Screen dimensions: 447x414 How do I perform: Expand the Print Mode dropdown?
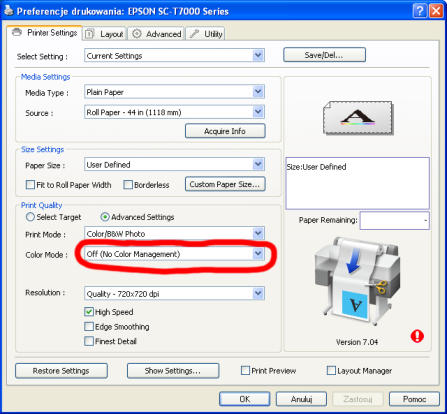click(174, 234)
